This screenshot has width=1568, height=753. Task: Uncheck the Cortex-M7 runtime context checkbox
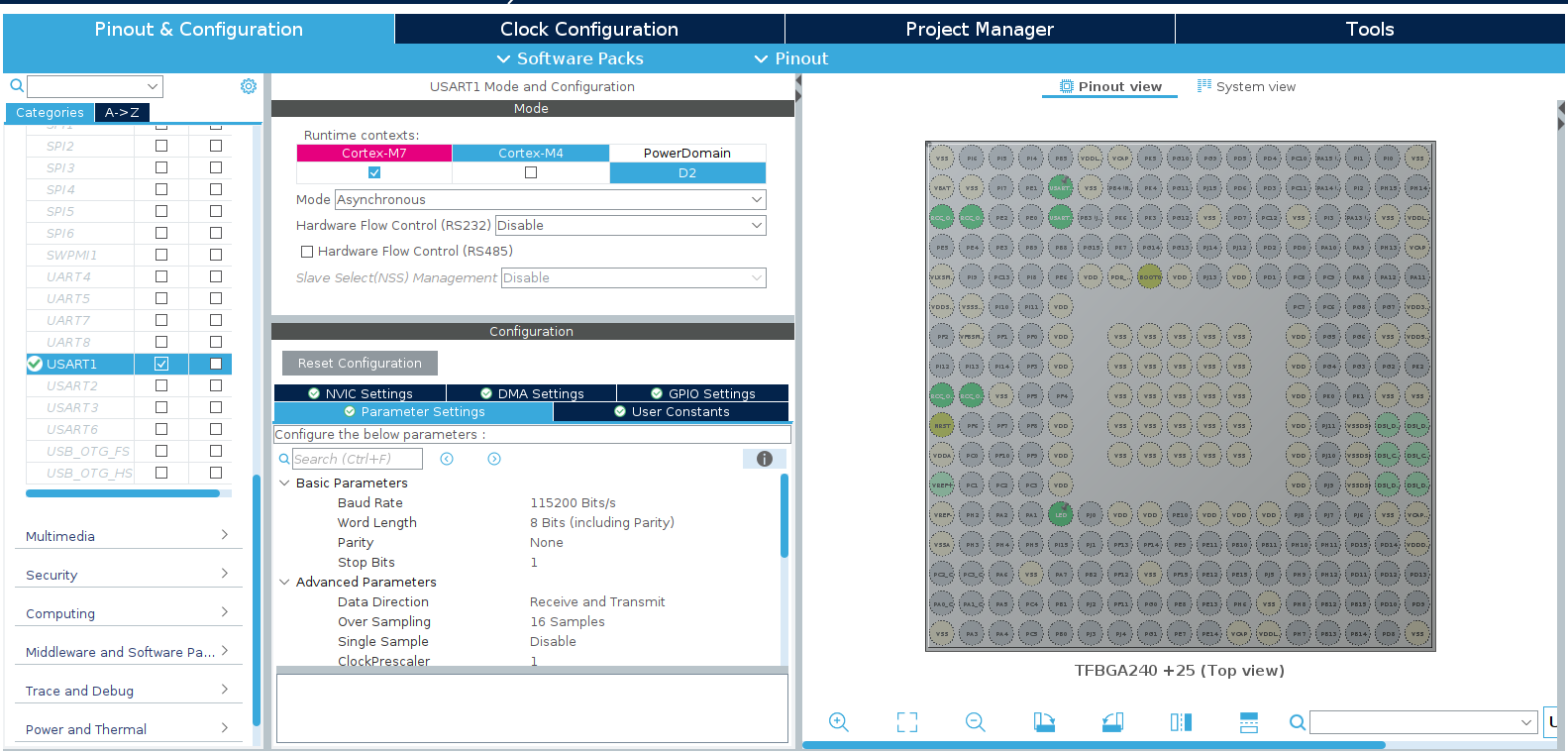[x=374, y=172]
